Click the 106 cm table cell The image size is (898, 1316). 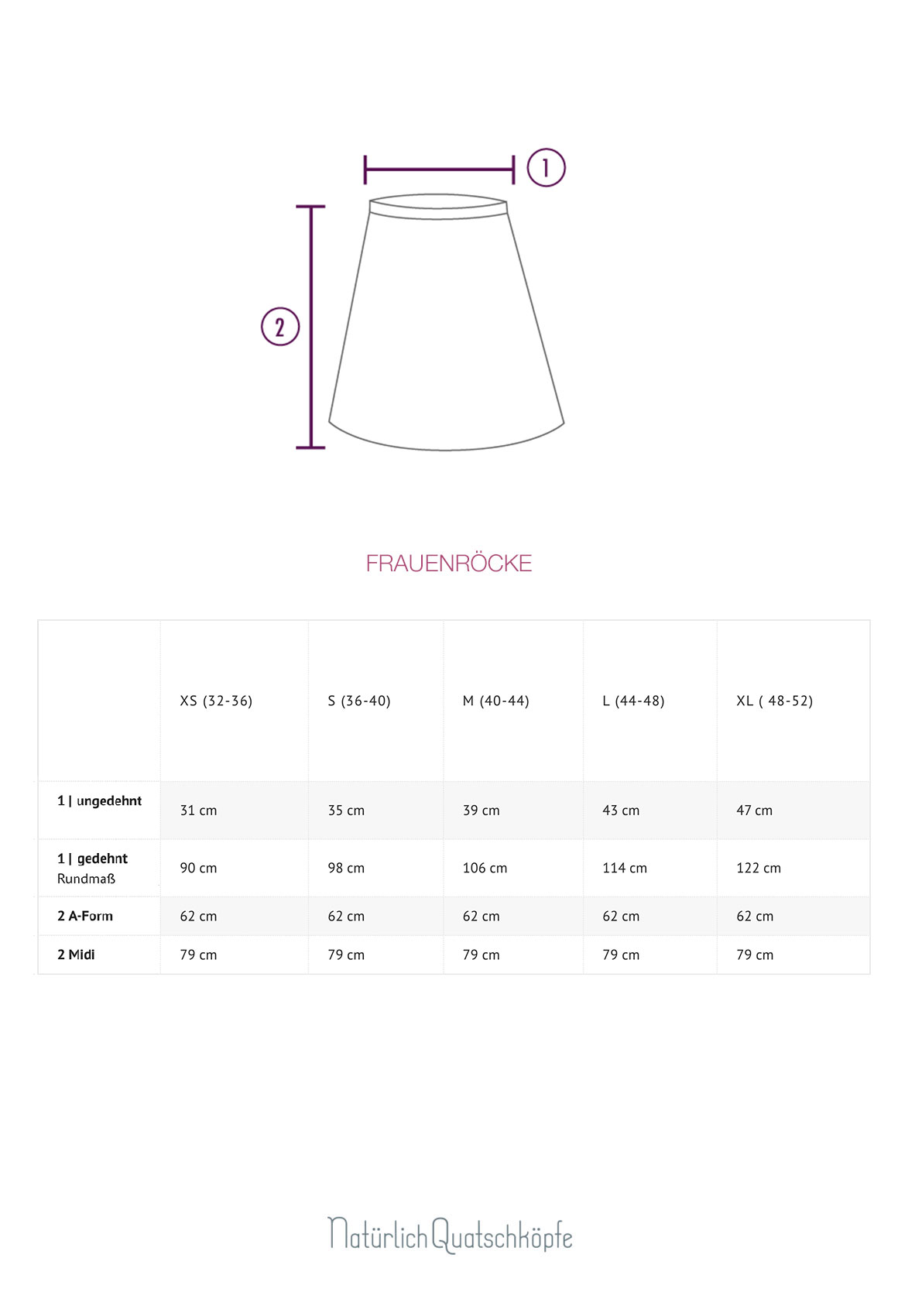pos(485,868)
